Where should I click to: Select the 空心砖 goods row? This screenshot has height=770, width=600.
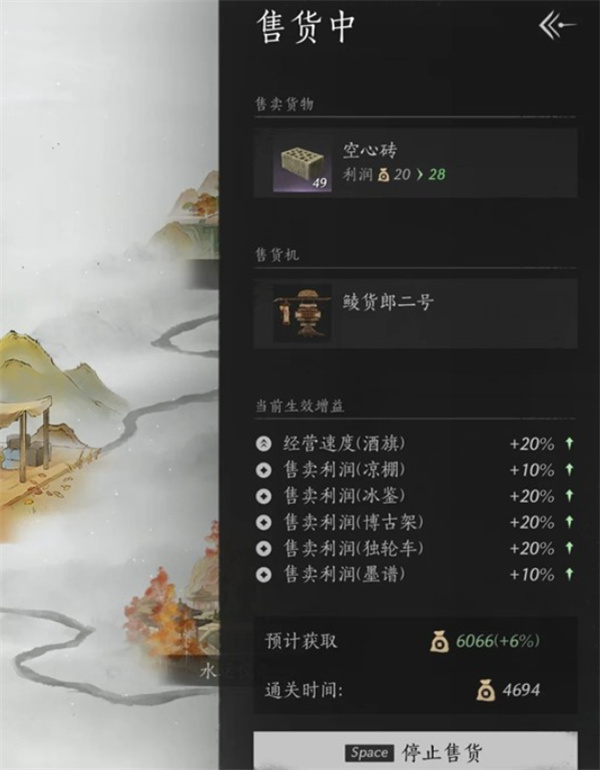[415, 164]
